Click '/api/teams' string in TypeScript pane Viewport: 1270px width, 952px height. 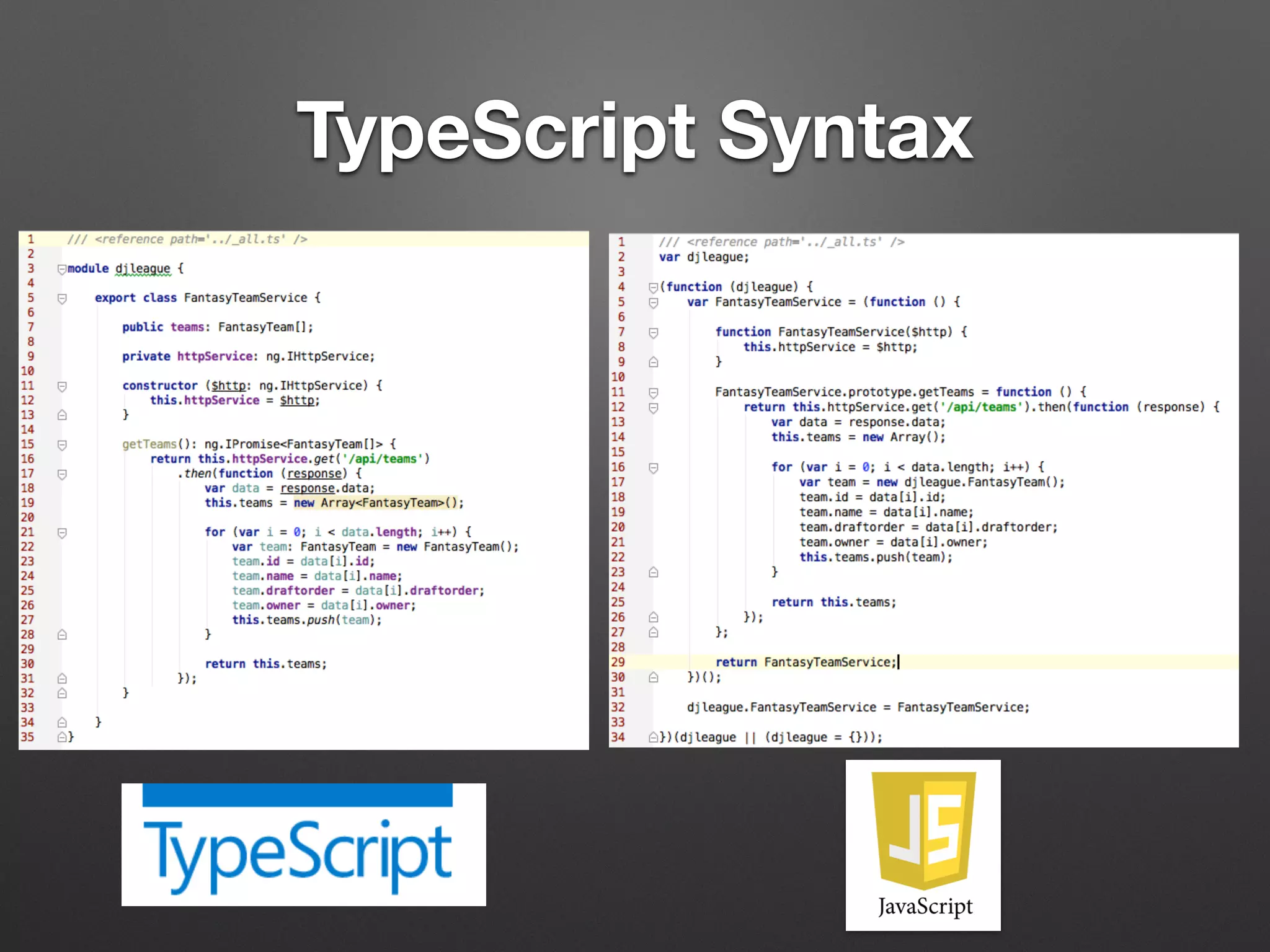(x=382, y=459)
